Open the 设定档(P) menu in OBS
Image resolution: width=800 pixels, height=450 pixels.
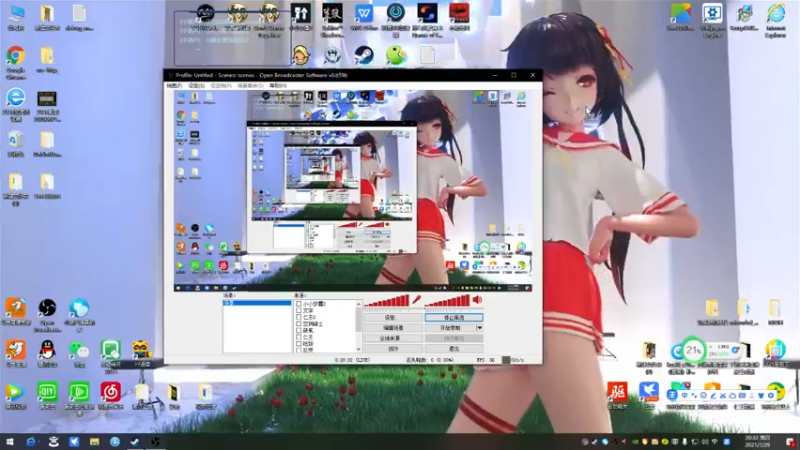[221, 86]
